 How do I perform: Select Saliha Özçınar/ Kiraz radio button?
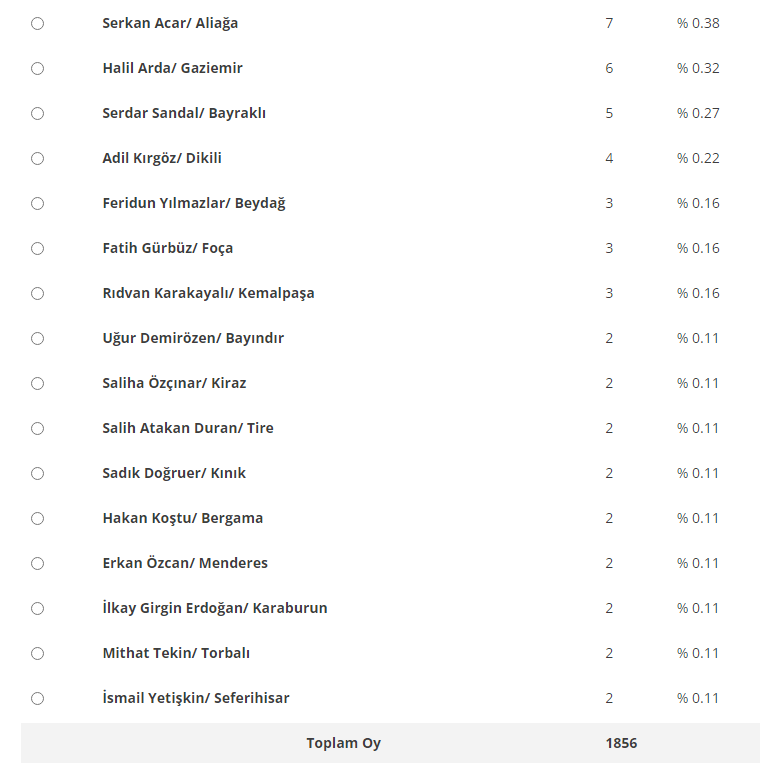[38, 384]
